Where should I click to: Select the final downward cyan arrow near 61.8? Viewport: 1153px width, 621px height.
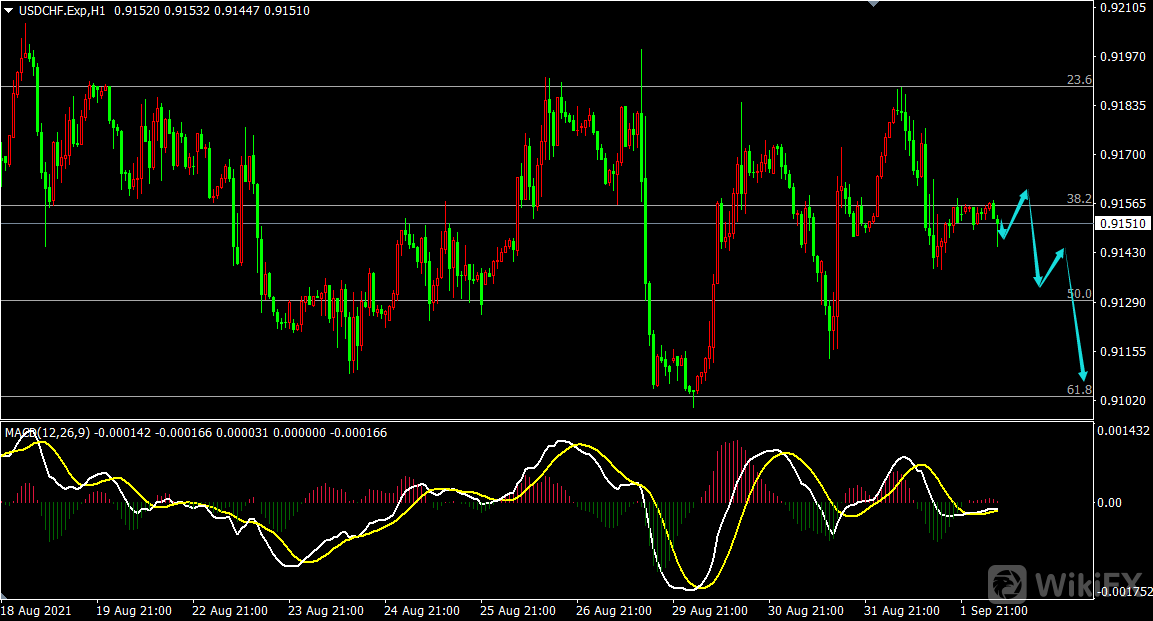click(x=1074, y=320)
